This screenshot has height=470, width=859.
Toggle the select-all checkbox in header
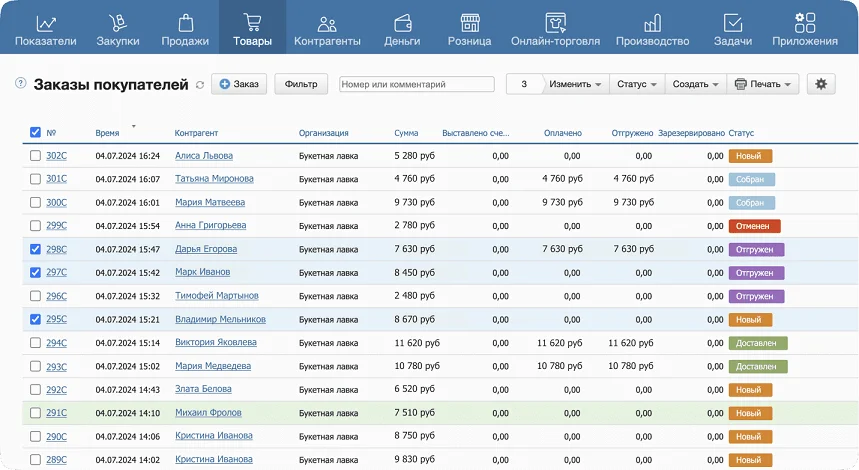tap(36, 132)
